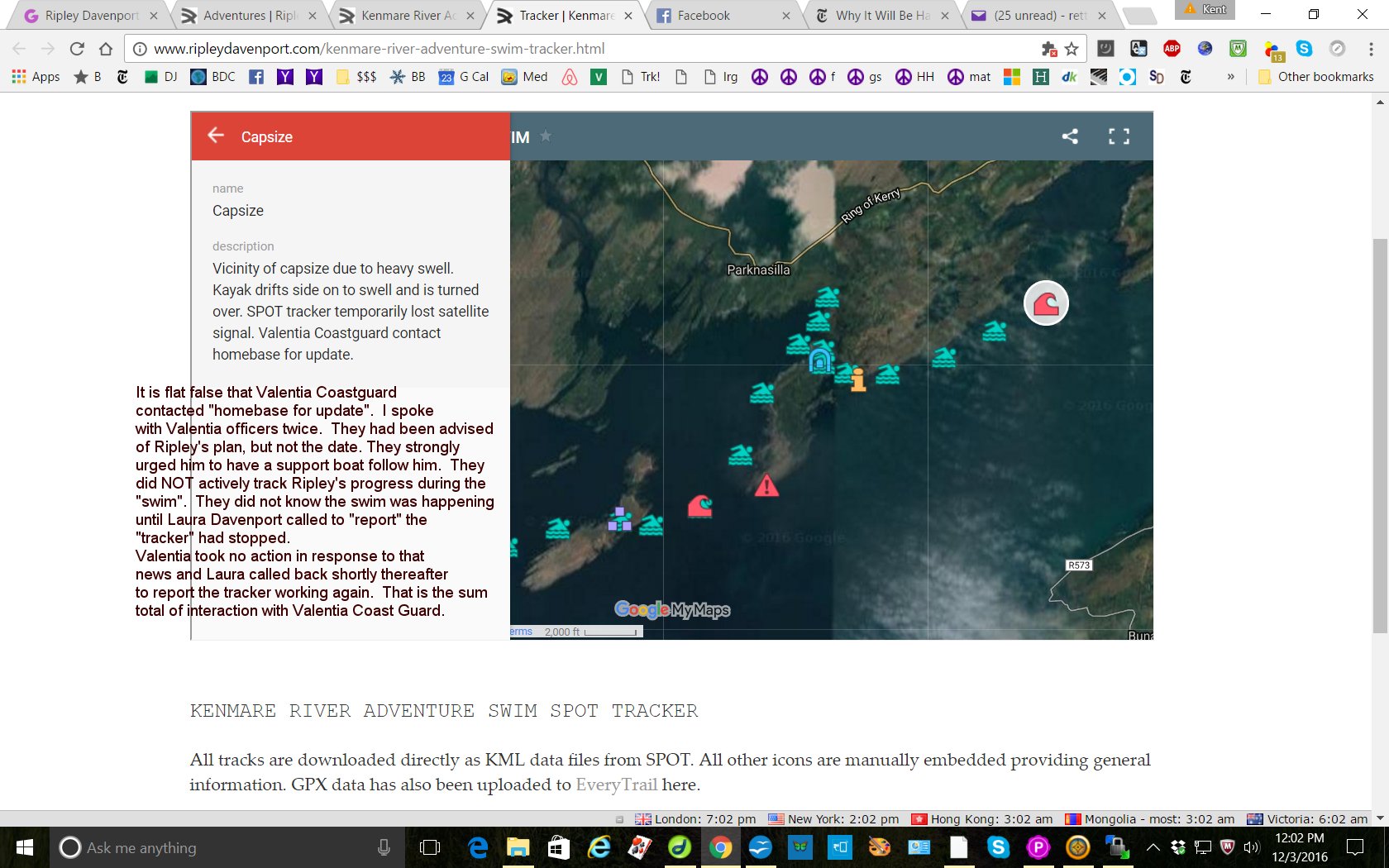Click the Kenmare River Adventure Swim SPOT Tracker heading
The height and width of the screenshot is (868, 1389).
click(444, 711)
